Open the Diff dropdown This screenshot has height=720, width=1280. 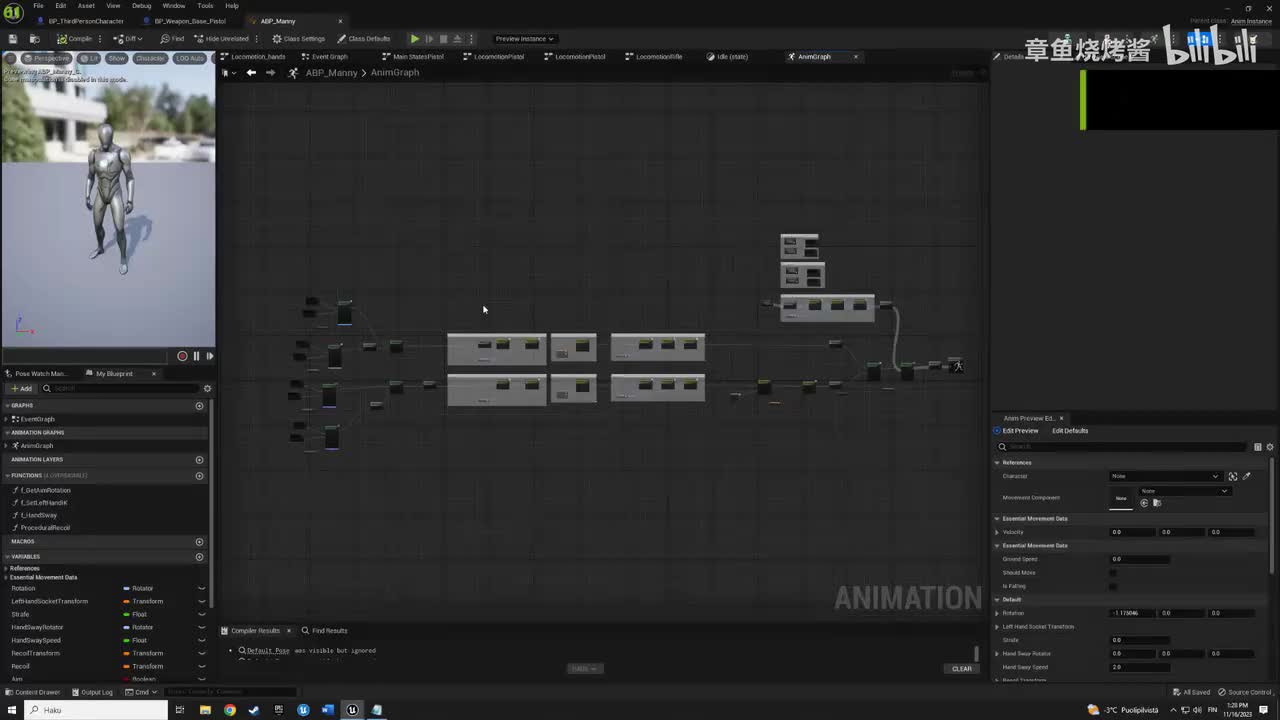pyautogui.click(x=126, y=39)
